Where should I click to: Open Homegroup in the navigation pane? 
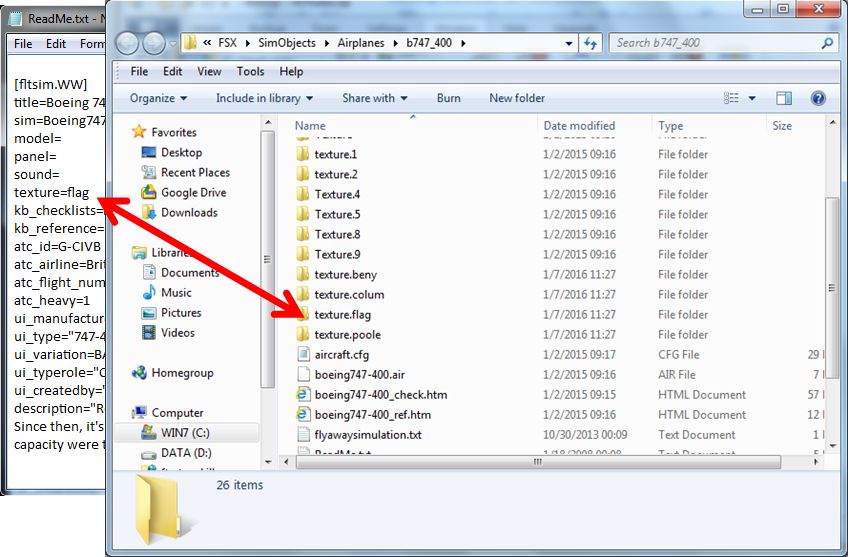(173, 373)
